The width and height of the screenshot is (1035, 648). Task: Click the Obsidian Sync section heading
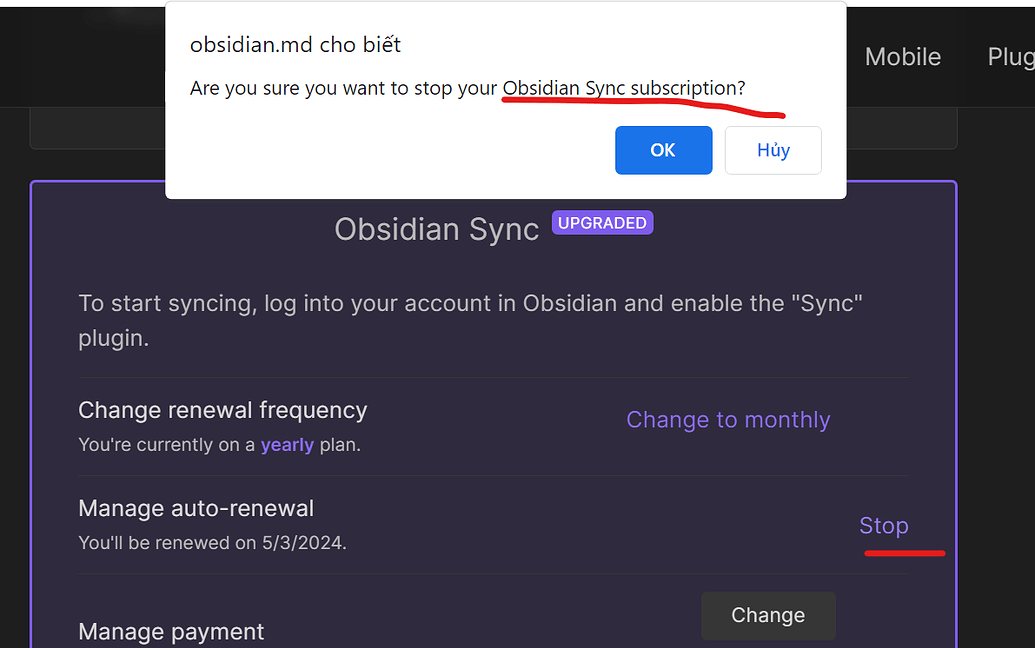tap(436, 230)
